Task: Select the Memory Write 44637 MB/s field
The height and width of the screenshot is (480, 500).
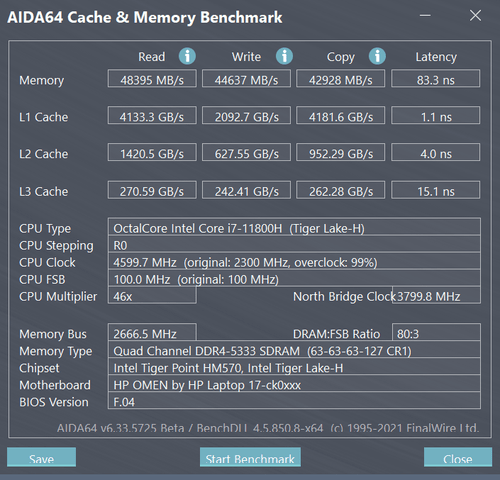Action: coord(246,79)
